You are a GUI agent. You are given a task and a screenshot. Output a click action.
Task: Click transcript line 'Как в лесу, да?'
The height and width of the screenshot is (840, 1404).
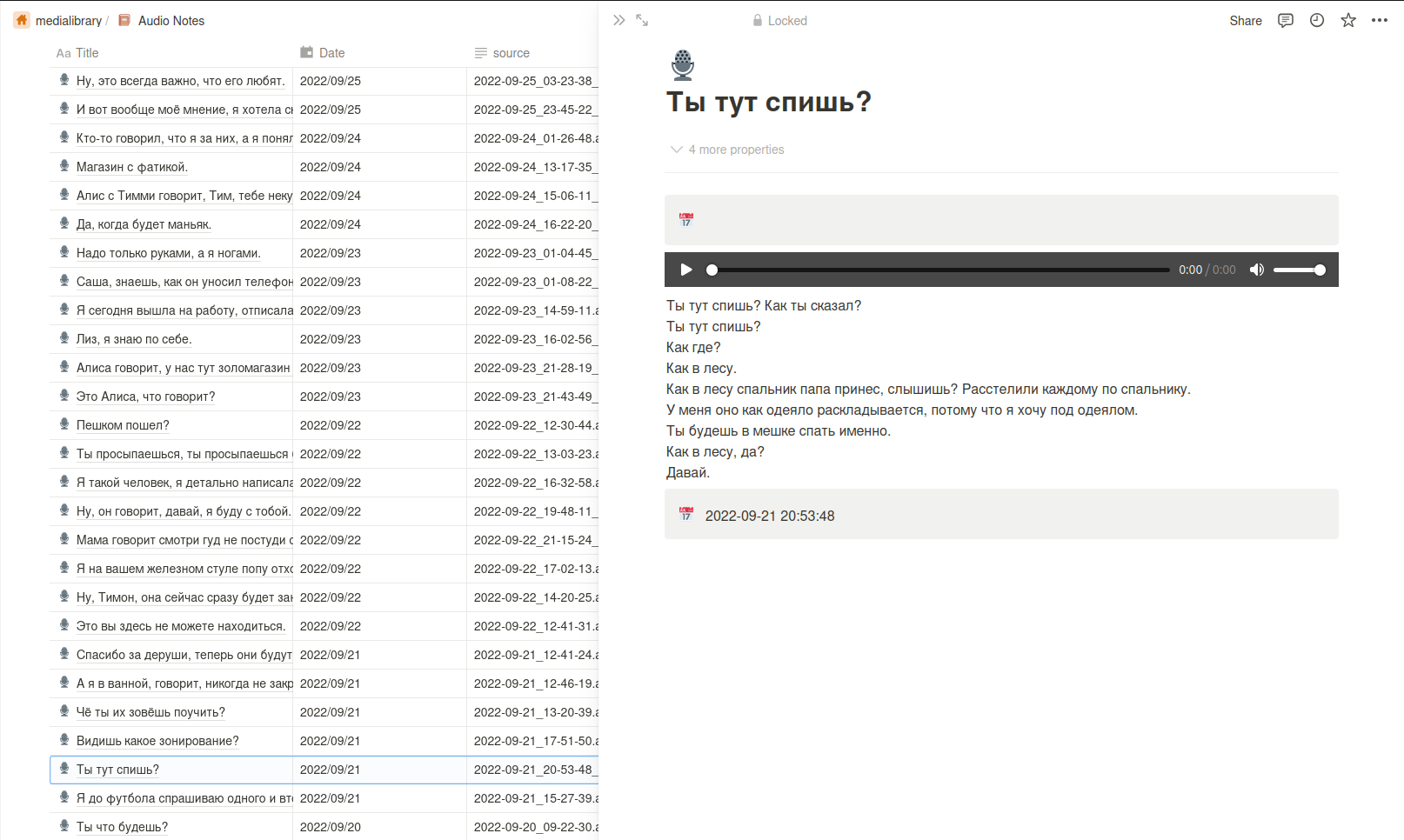click(x=715, y=451)
